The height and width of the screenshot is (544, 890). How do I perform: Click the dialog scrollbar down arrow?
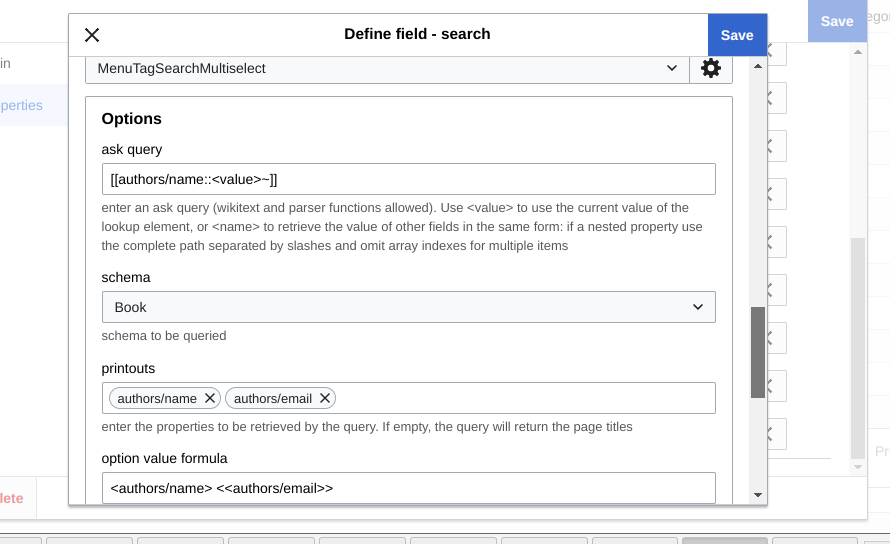click(758, 495)
